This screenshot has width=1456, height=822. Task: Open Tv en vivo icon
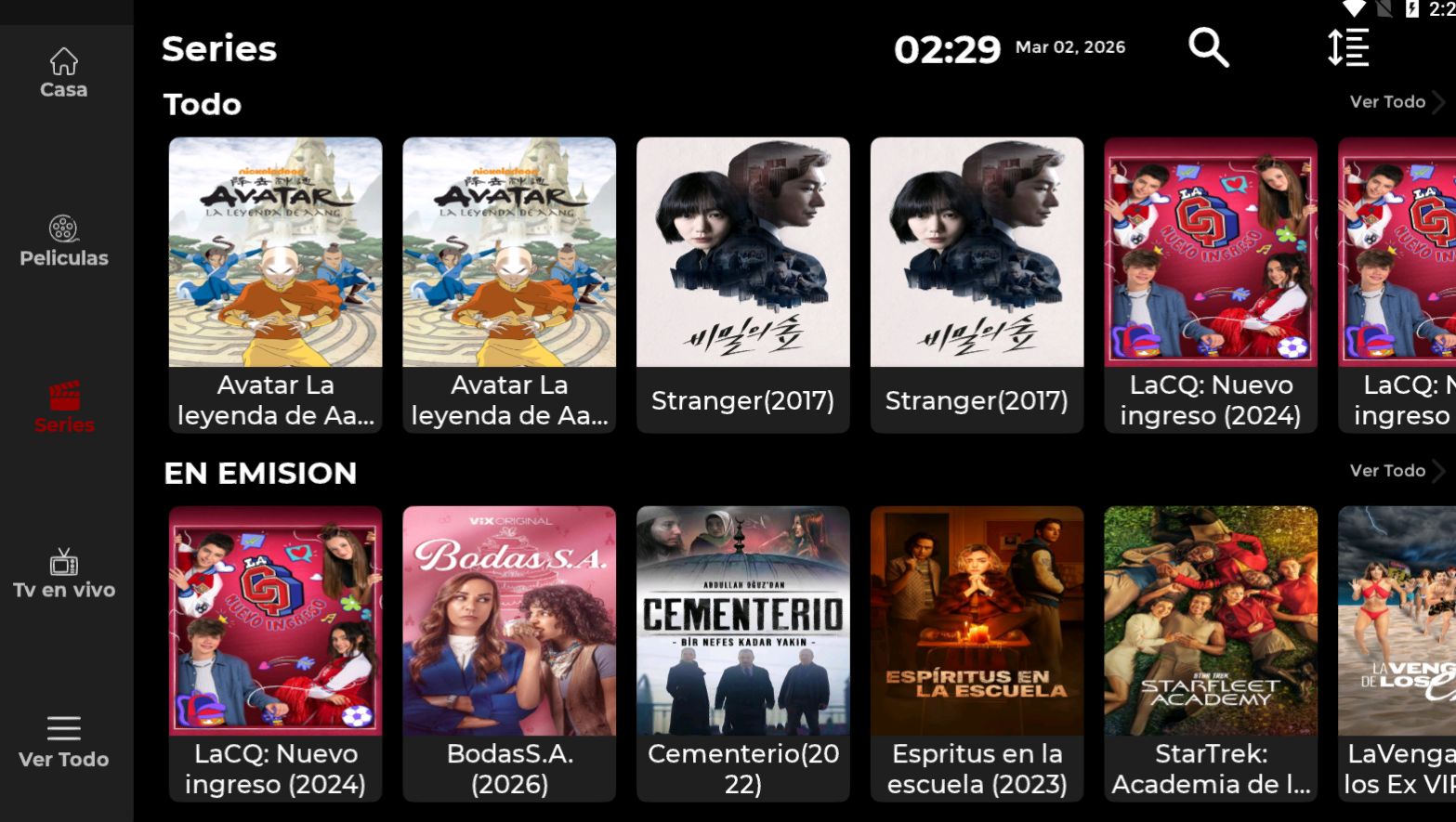point(64,562)
